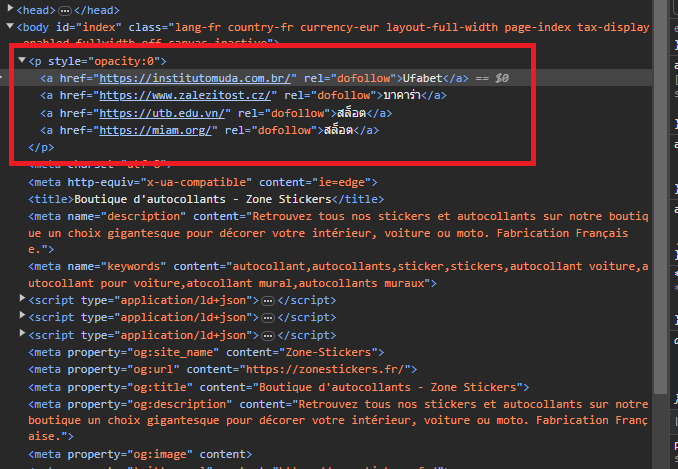Image resolution: width=678 pixels, height=469 pixels.
Task: Expand the third application/ld+json script
Action: pyautogui.click(x=22, y=333)
